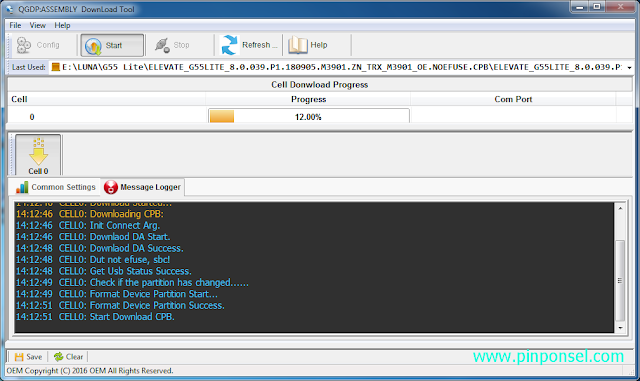Viewport: 640px width, 381px height.
Task: Click the Save disk icon
Action: tap(19, 357)
